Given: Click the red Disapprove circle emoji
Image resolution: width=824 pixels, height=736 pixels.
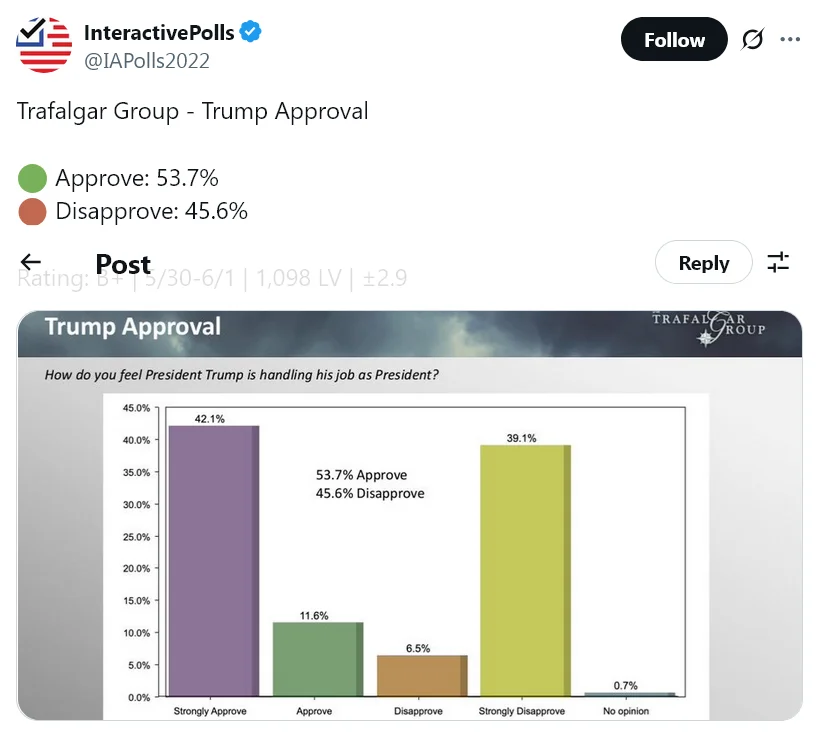Looking at the screenshot, I should 33,212.
